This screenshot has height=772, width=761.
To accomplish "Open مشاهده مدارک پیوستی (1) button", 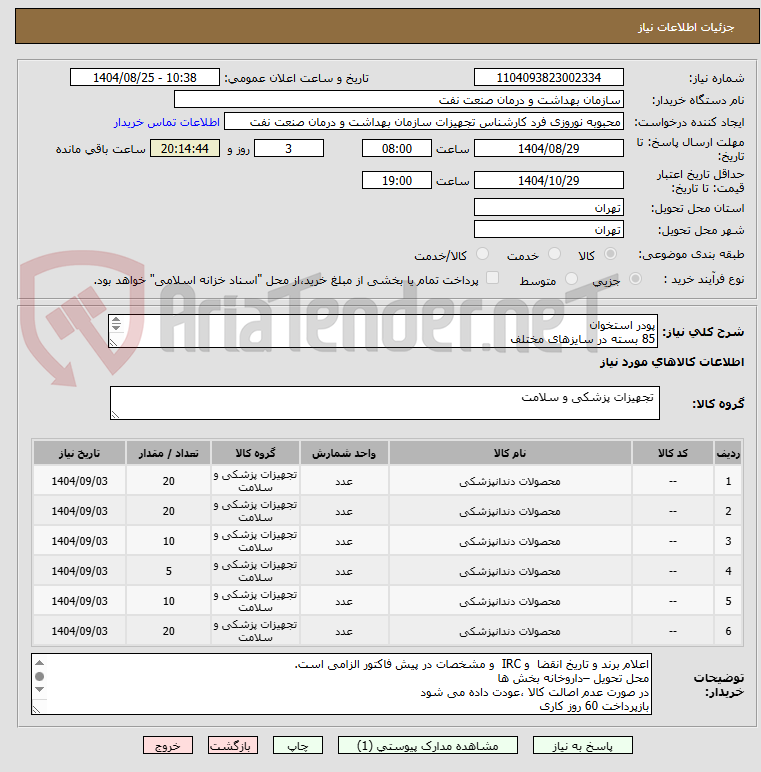I will [x=427, y=745].
